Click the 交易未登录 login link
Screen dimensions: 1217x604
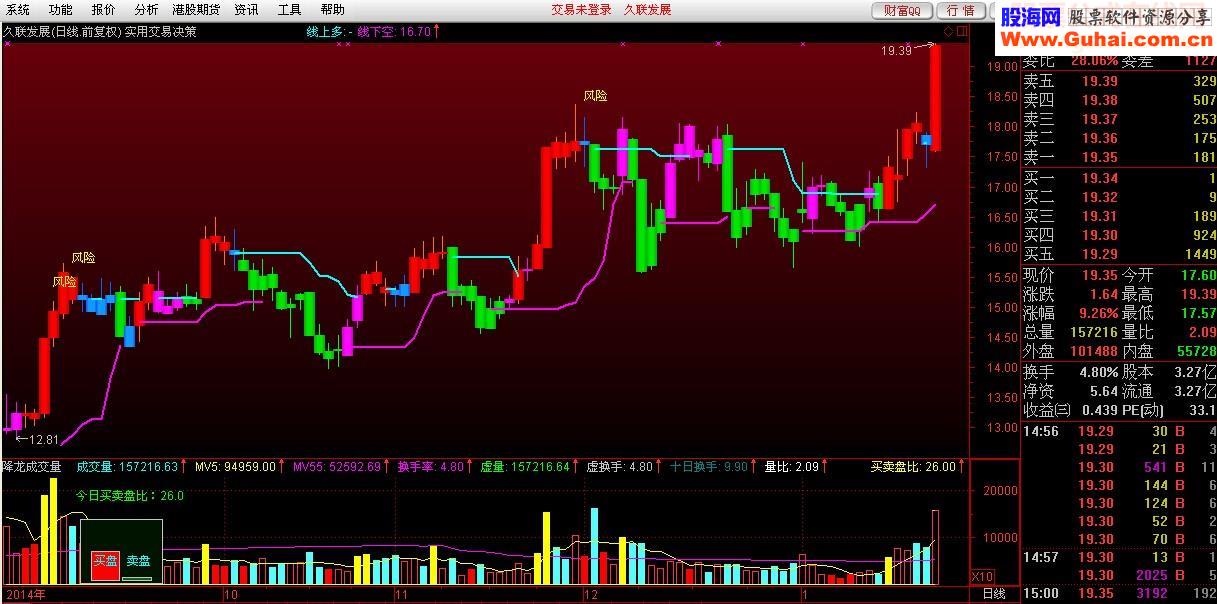(x=581, y=10)
